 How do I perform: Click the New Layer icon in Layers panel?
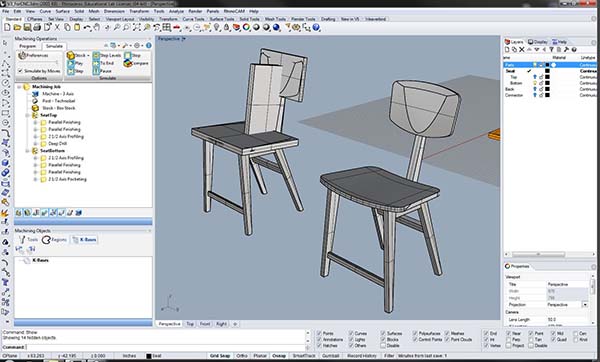tap(507, 50)
